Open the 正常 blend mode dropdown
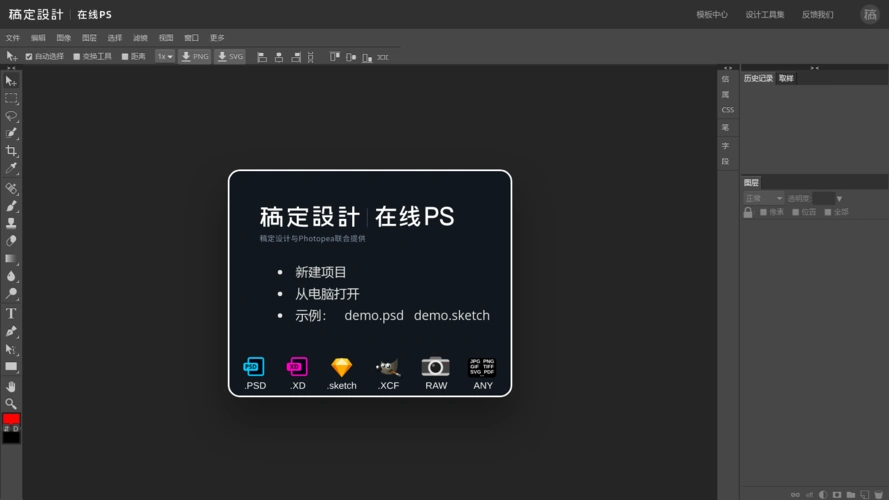Viewport: 889px width, 500px height. (763, 198)
